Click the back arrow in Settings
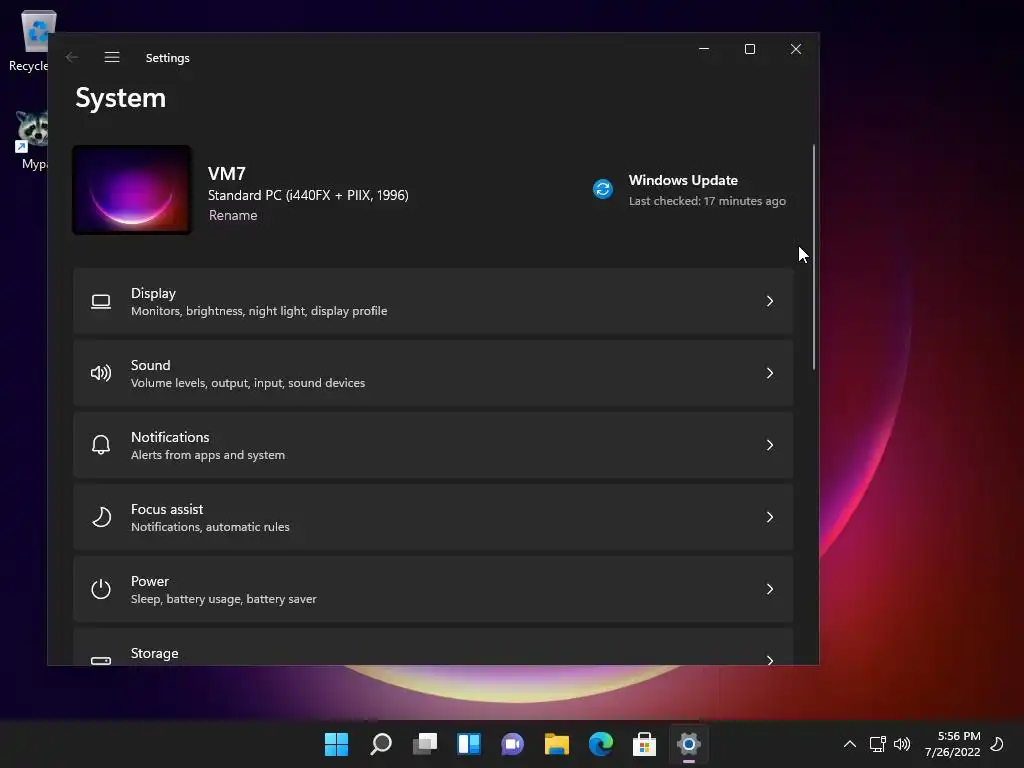The width and height of the screenshot is (1024, 768). click(x=72, y=57)
